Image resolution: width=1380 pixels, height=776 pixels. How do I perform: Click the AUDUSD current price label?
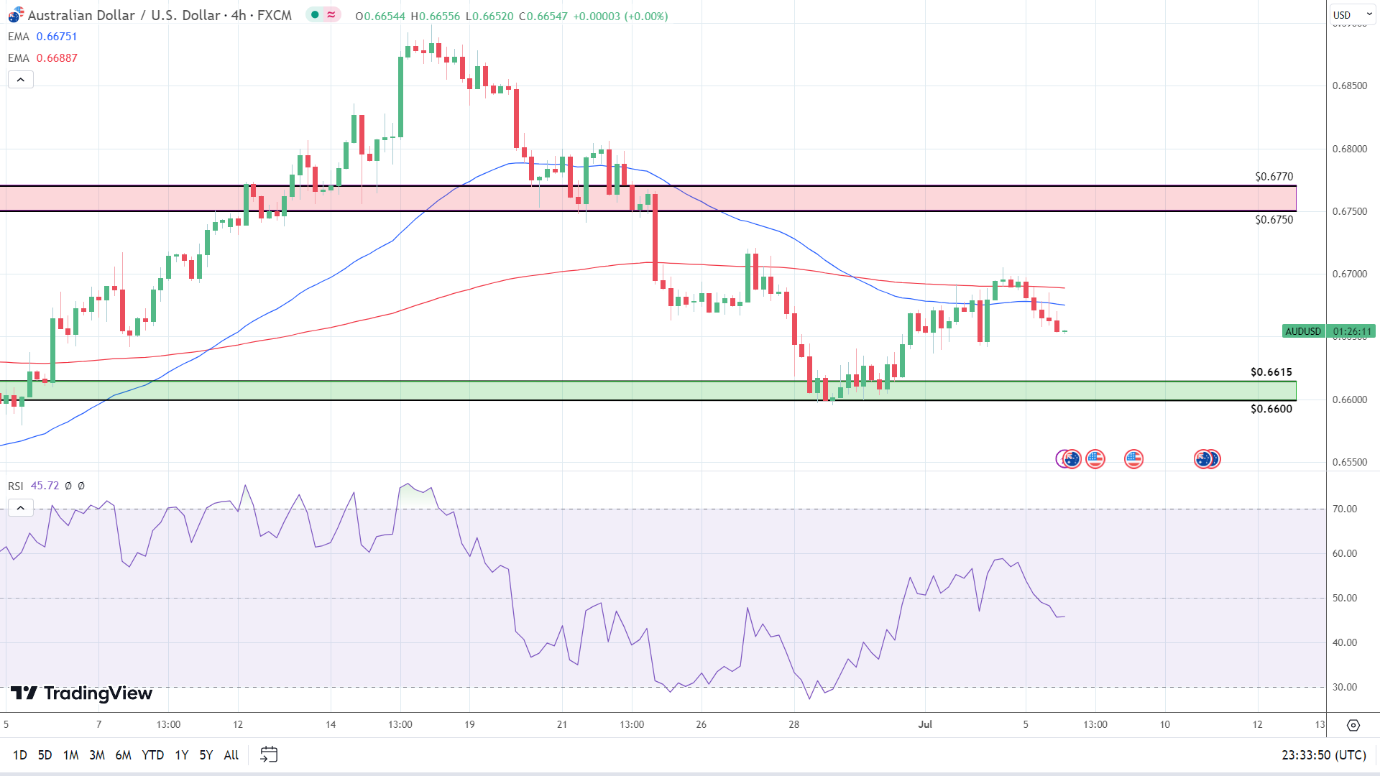coord(1304,331)
